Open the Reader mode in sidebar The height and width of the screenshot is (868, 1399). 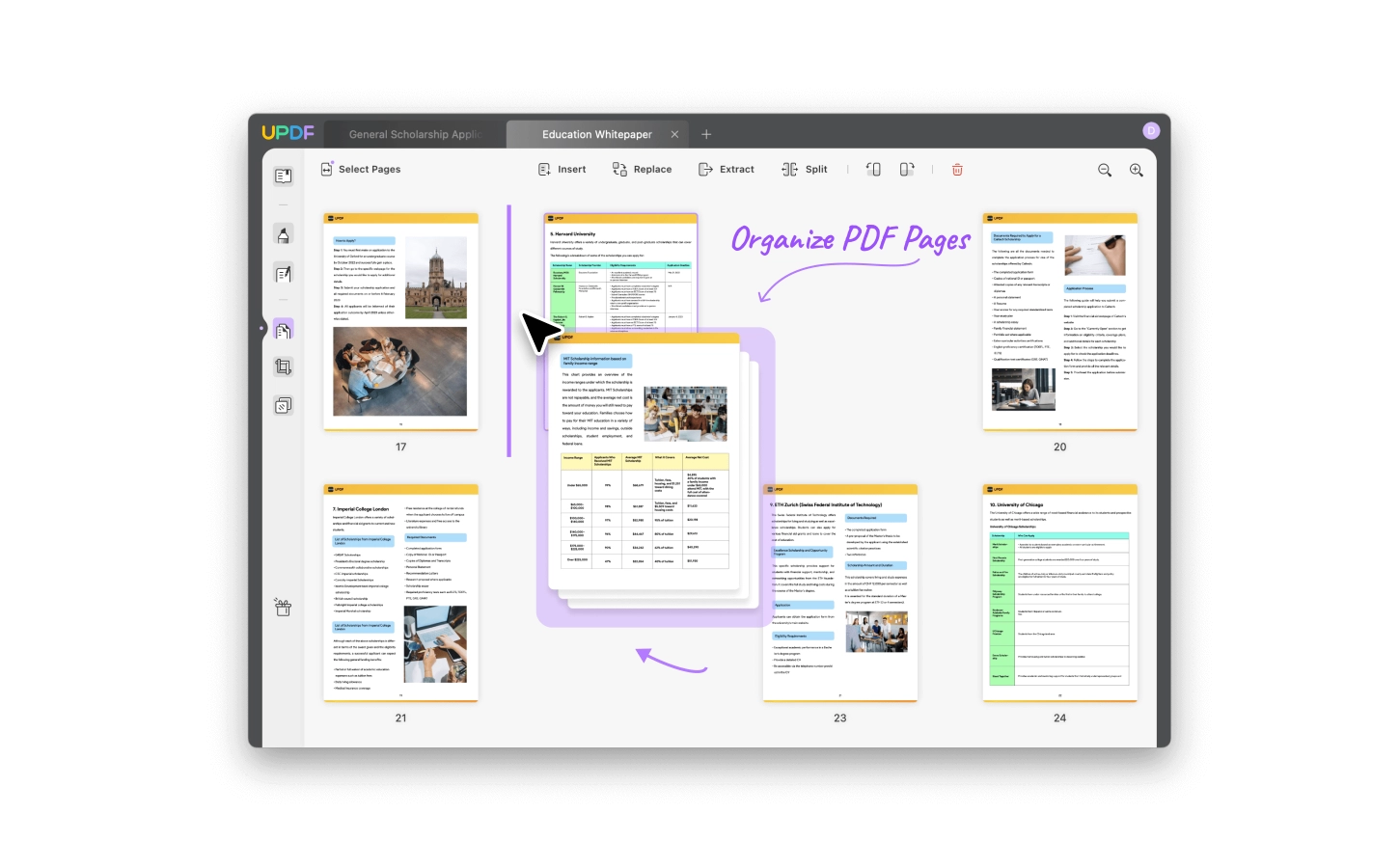point(283,176)
